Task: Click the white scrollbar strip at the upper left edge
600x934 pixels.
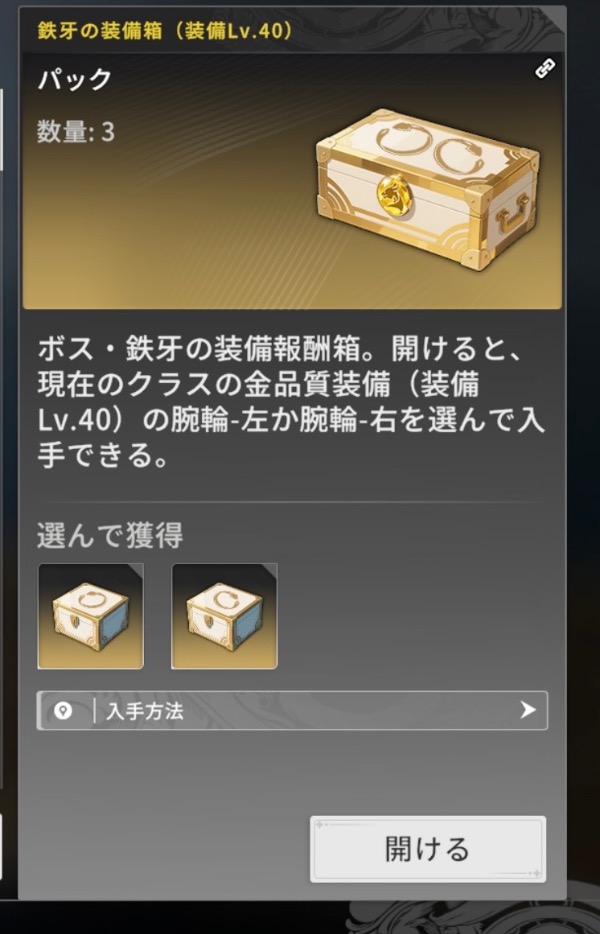Action: tap(1, 130)
